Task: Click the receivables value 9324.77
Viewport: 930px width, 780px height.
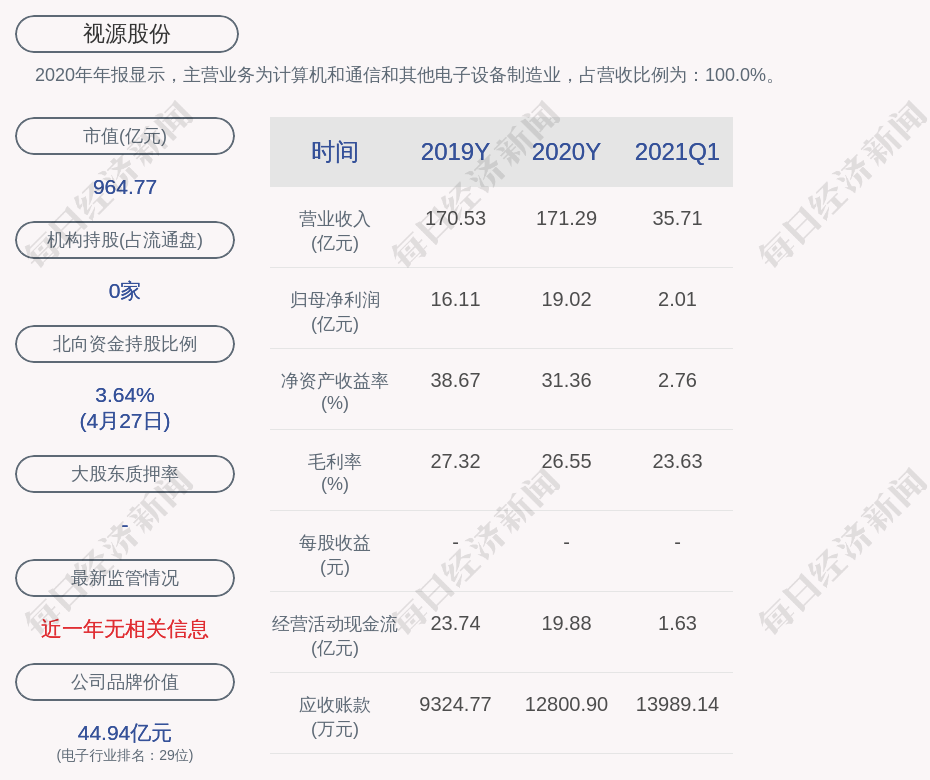Action: [456, 705]
